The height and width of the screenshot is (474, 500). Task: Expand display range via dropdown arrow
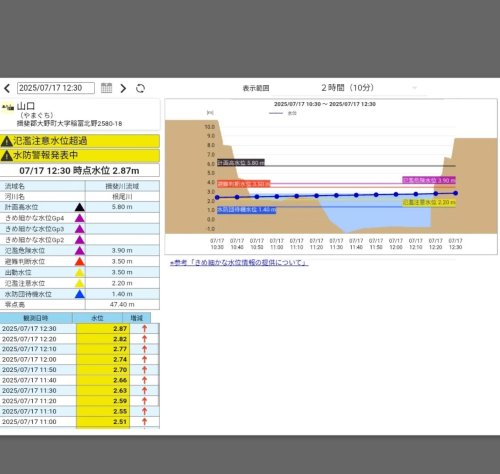click(x=415, y=88)
